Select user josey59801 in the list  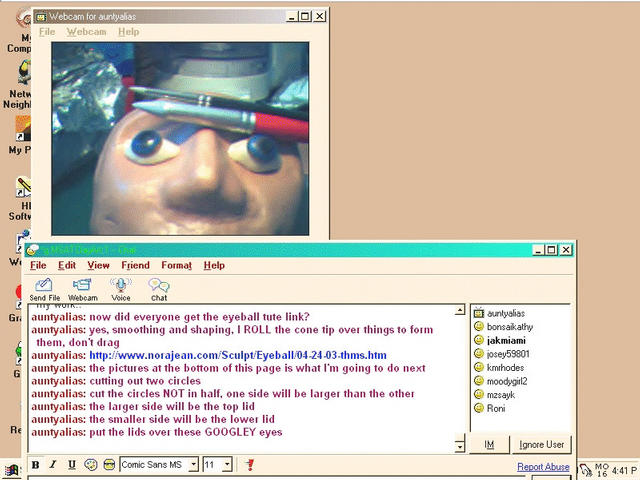(x=508, y=354)
